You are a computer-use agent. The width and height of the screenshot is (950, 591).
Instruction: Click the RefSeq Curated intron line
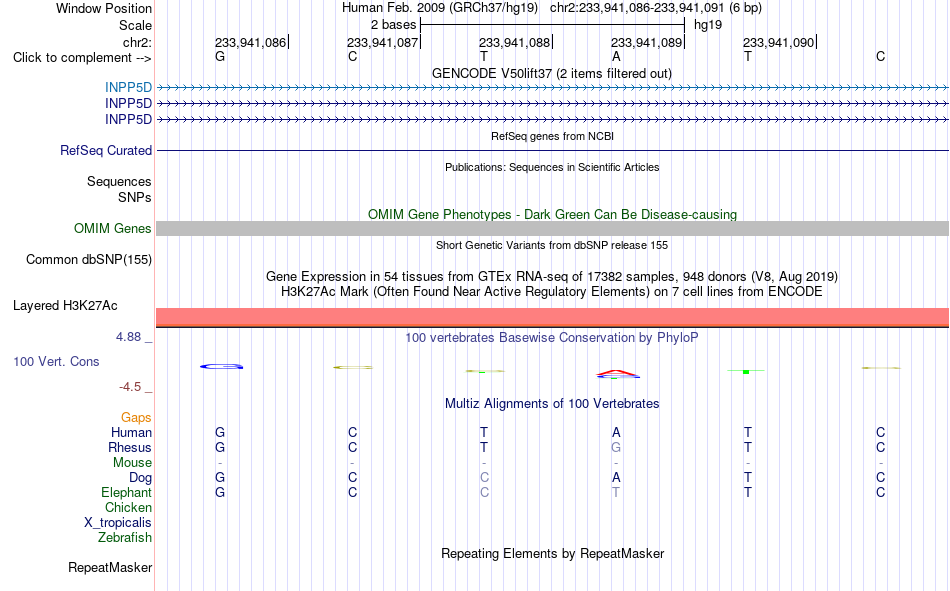coord(552,150)
